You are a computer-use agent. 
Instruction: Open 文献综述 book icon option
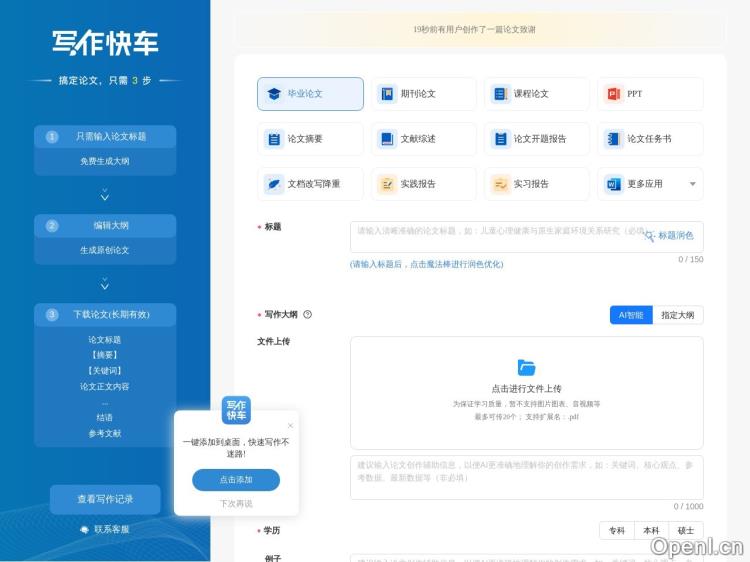(387, 139)
